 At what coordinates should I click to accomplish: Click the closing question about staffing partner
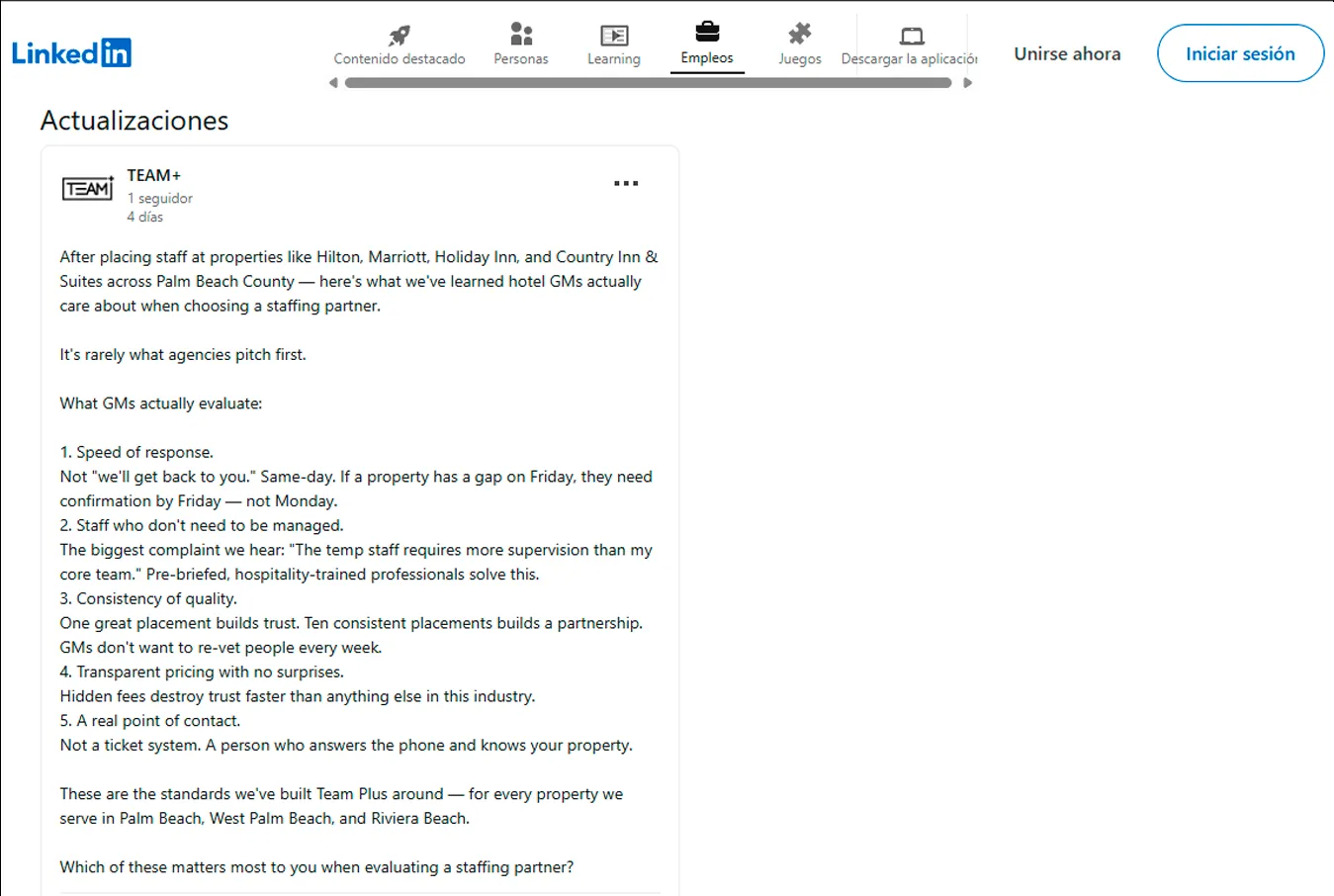316,867
